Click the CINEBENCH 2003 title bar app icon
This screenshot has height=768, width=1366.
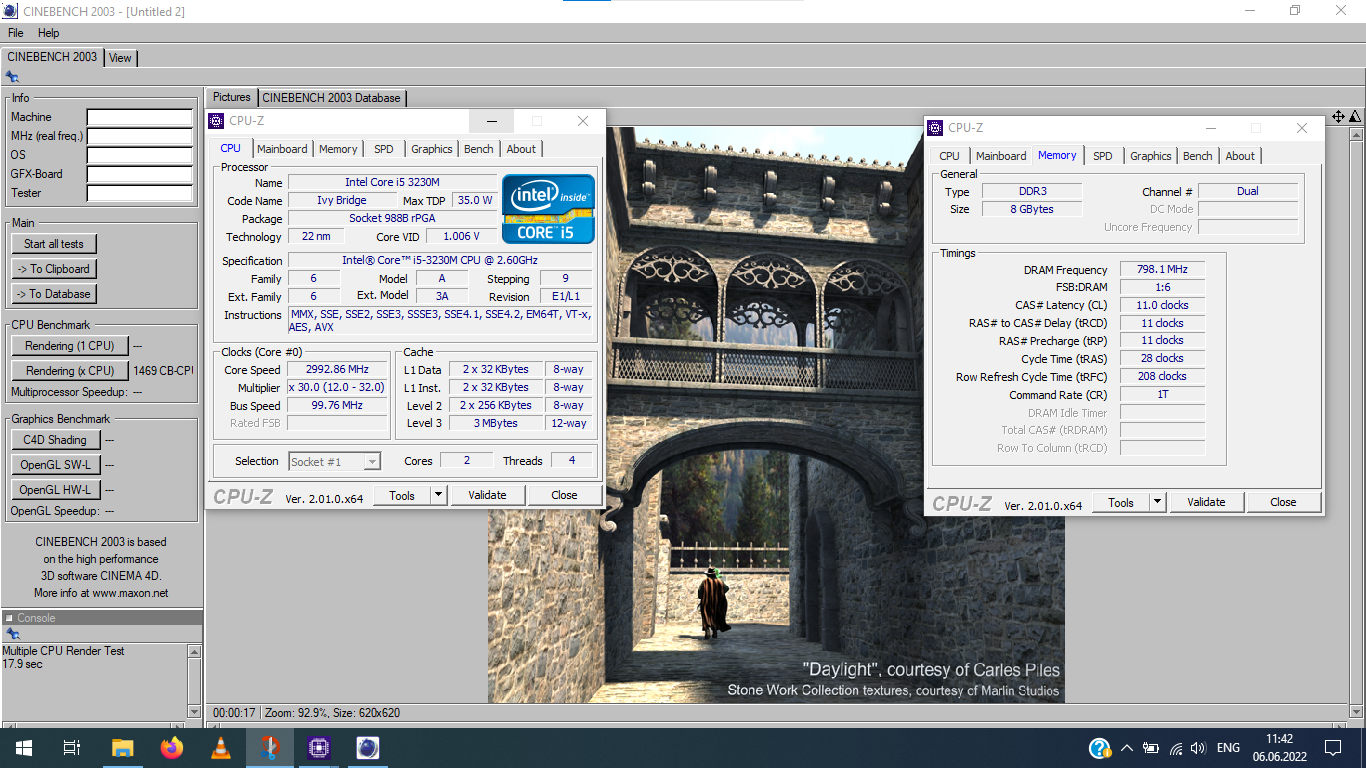coord(10,11)
